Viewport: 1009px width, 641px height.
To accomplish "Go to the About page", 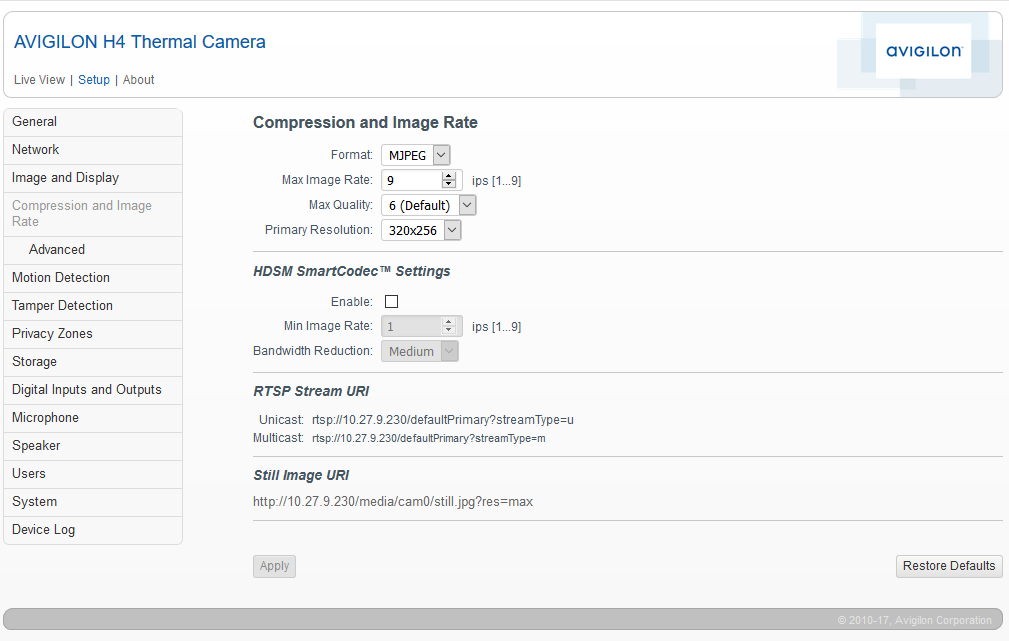I will [x=139, y=80].
